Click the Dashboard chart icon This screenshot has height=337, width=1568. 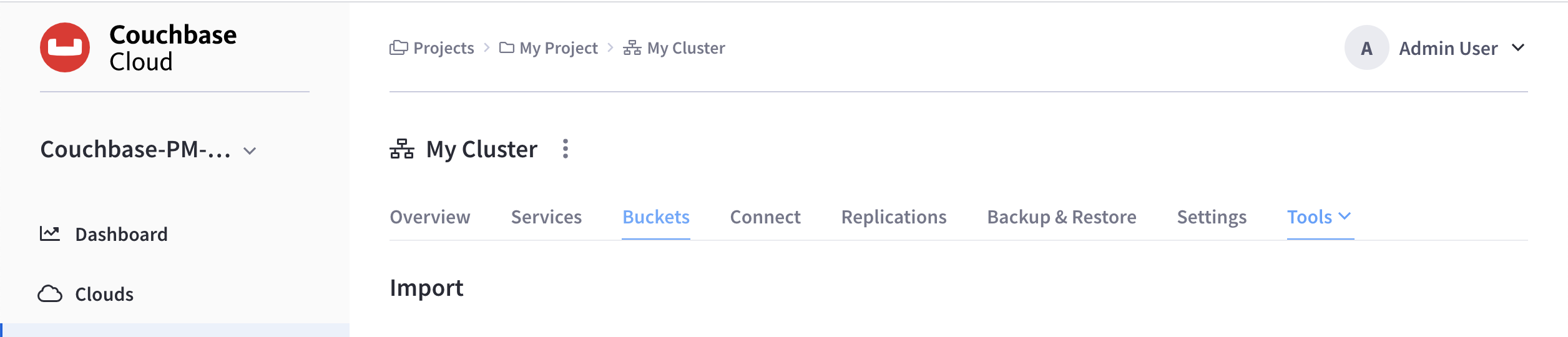50,234
